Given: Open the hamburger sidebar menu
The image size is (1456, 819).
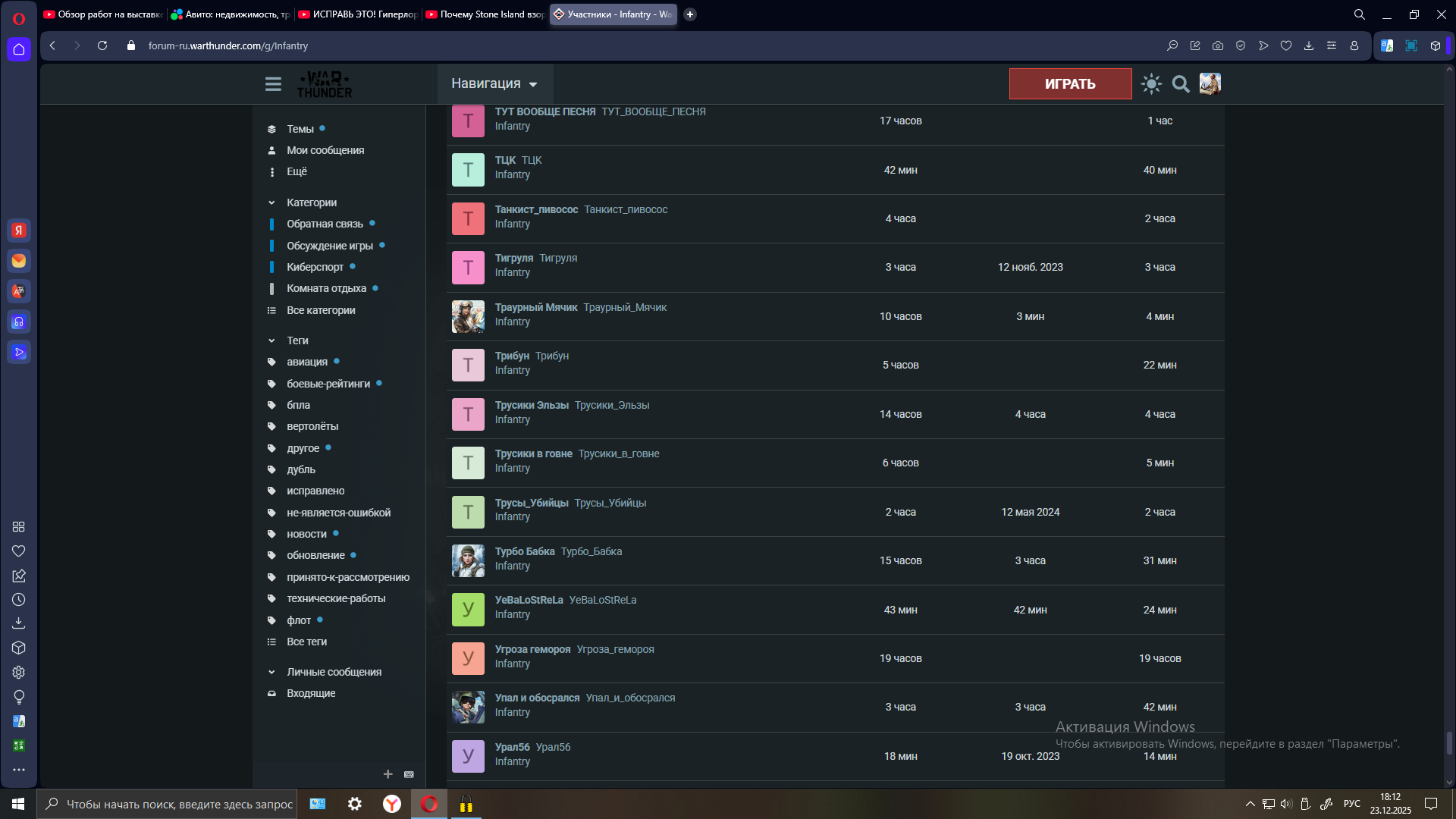Looking at the screenshot, I should 273,84.
